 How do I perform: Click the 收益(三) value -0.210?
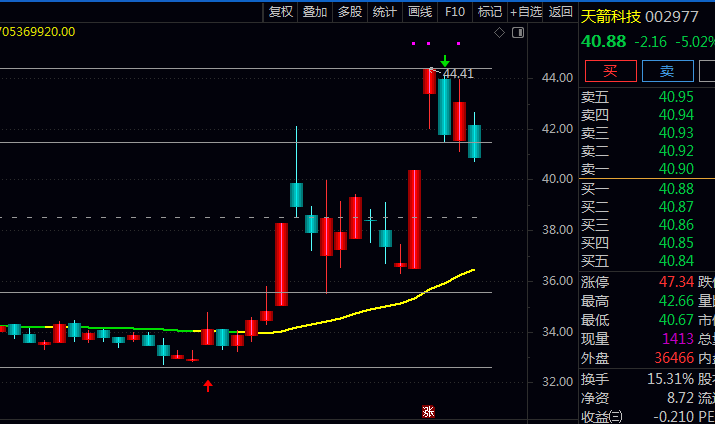click(x=674, y=417)
